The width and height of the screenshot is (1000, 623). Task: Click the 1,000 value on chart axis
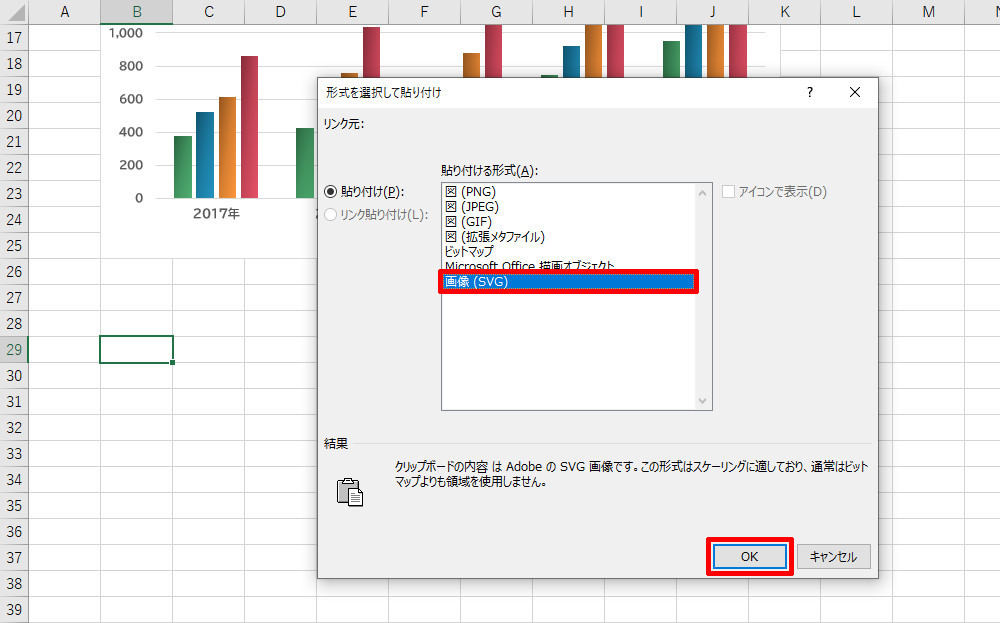click(x=126, y=33)
